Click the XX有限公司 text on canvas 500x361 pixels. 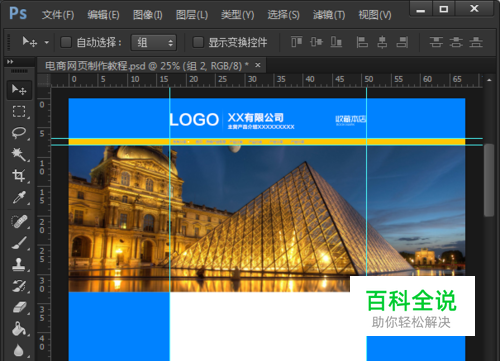coord(256,117)
